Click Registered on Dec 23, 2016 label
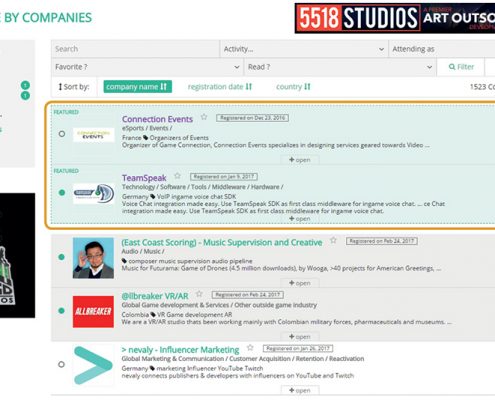The width and height of the screenshot is (495, 400). [x=252, y=118]
